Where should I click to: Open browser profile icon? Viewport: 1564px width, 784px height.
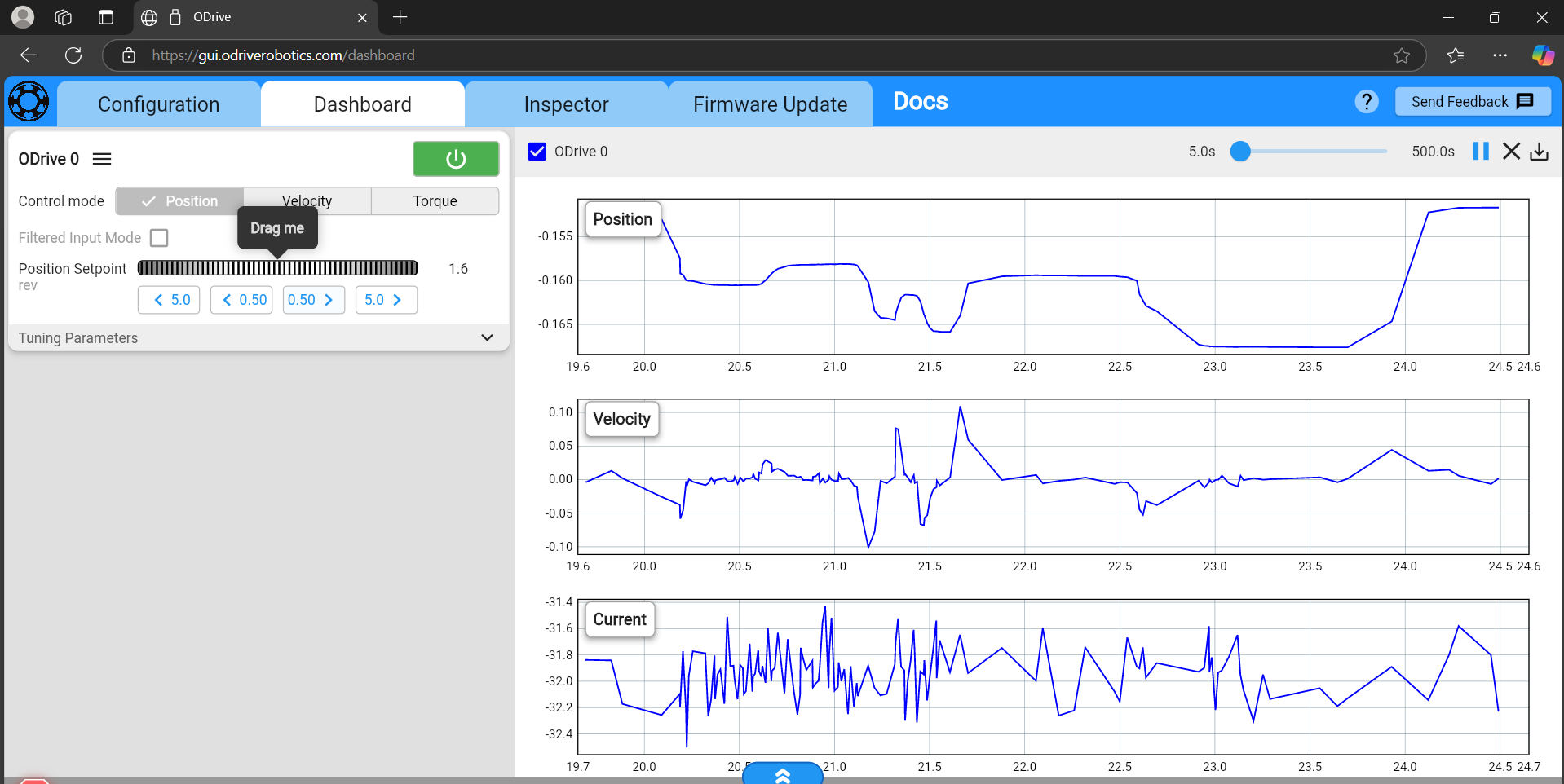tap(23, 16)
